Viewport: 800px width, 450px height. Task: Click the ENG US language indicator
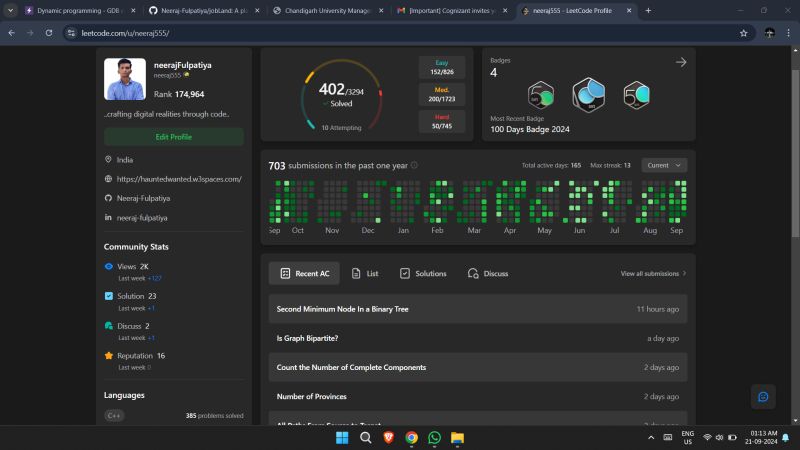[x=687, y=438]
